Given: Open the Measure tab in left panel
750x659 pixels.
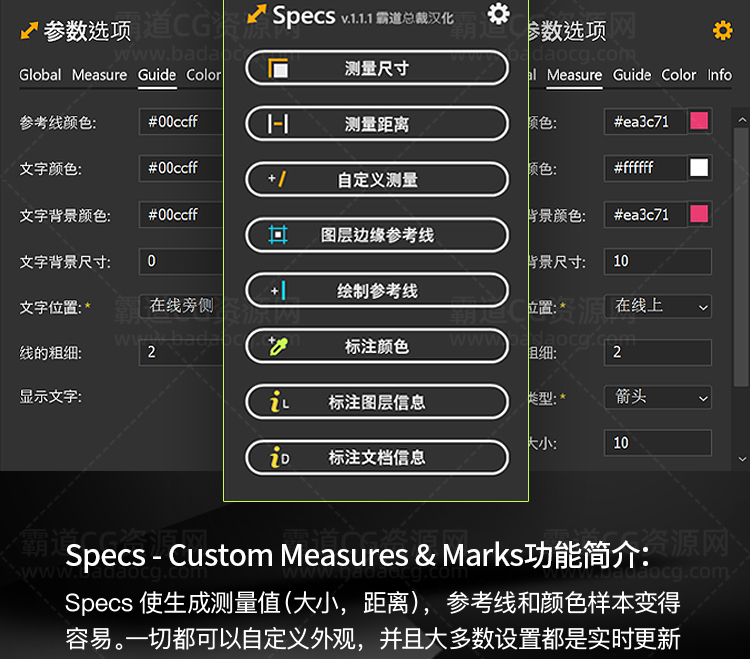Looking at the screenshot, I should 99,75.
